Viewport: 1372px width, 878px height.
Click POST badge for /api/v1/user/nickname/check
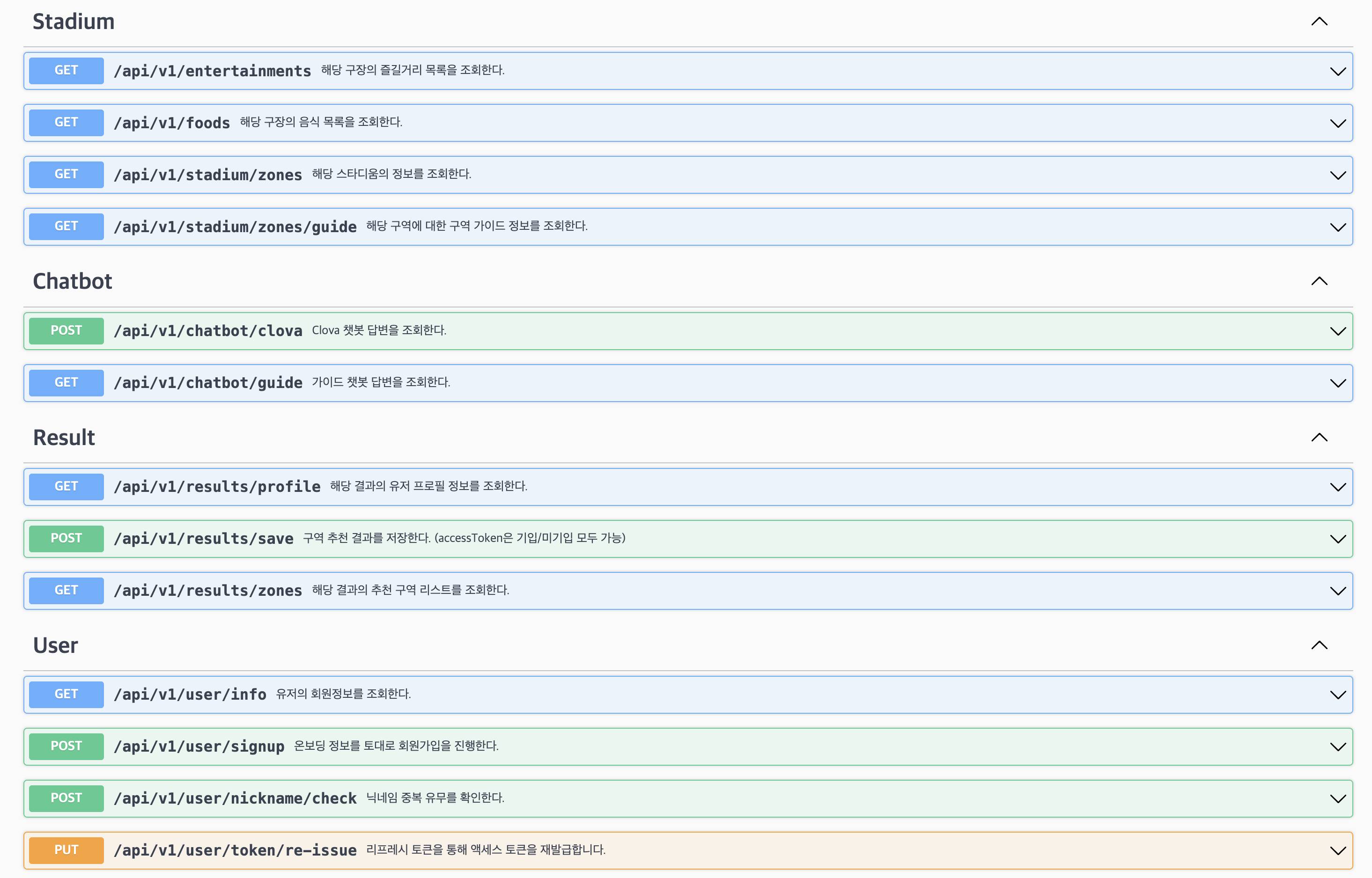[x=66, y=798]
